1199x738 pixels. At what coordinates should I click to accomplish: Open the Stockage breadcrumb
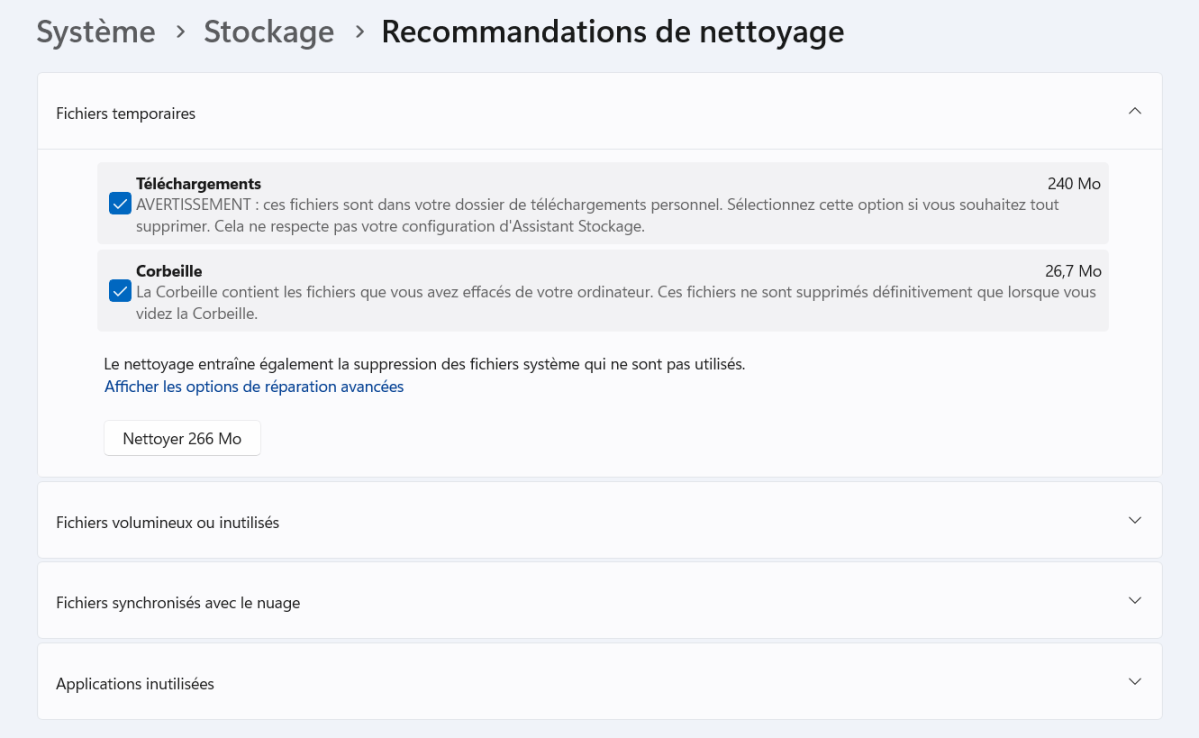pyautogui.click(x=268, y=32)
